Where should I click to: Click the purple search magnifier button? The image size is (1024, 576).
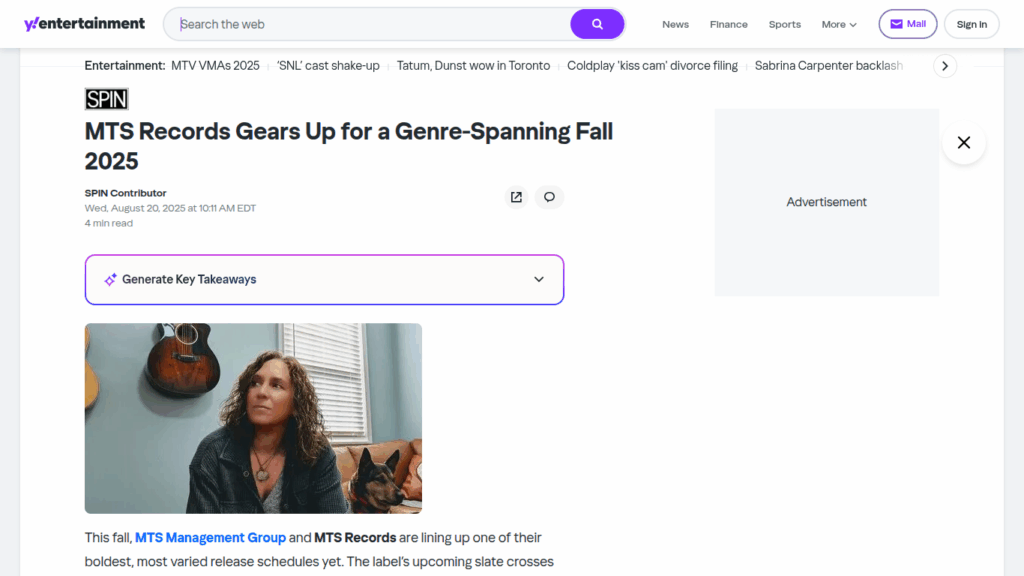click(x=597, y=24)
